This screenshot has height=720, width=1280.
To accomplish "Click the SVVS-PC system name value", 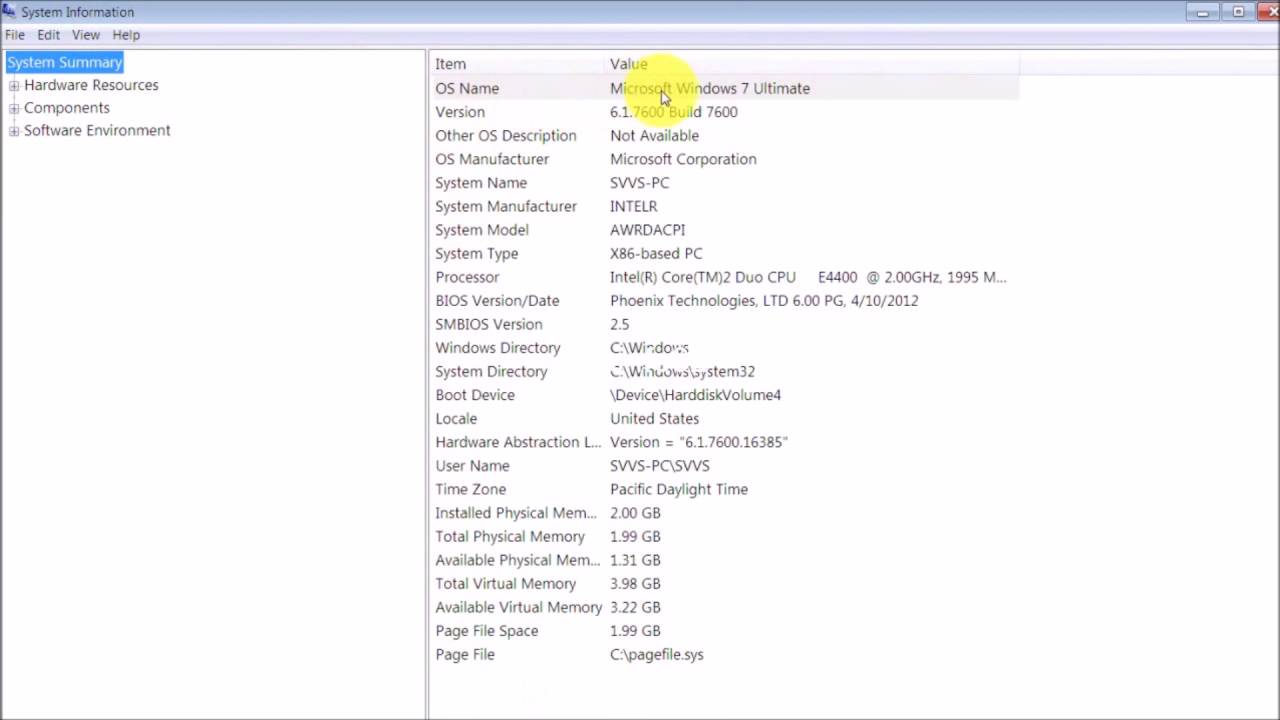I will 640,183.
